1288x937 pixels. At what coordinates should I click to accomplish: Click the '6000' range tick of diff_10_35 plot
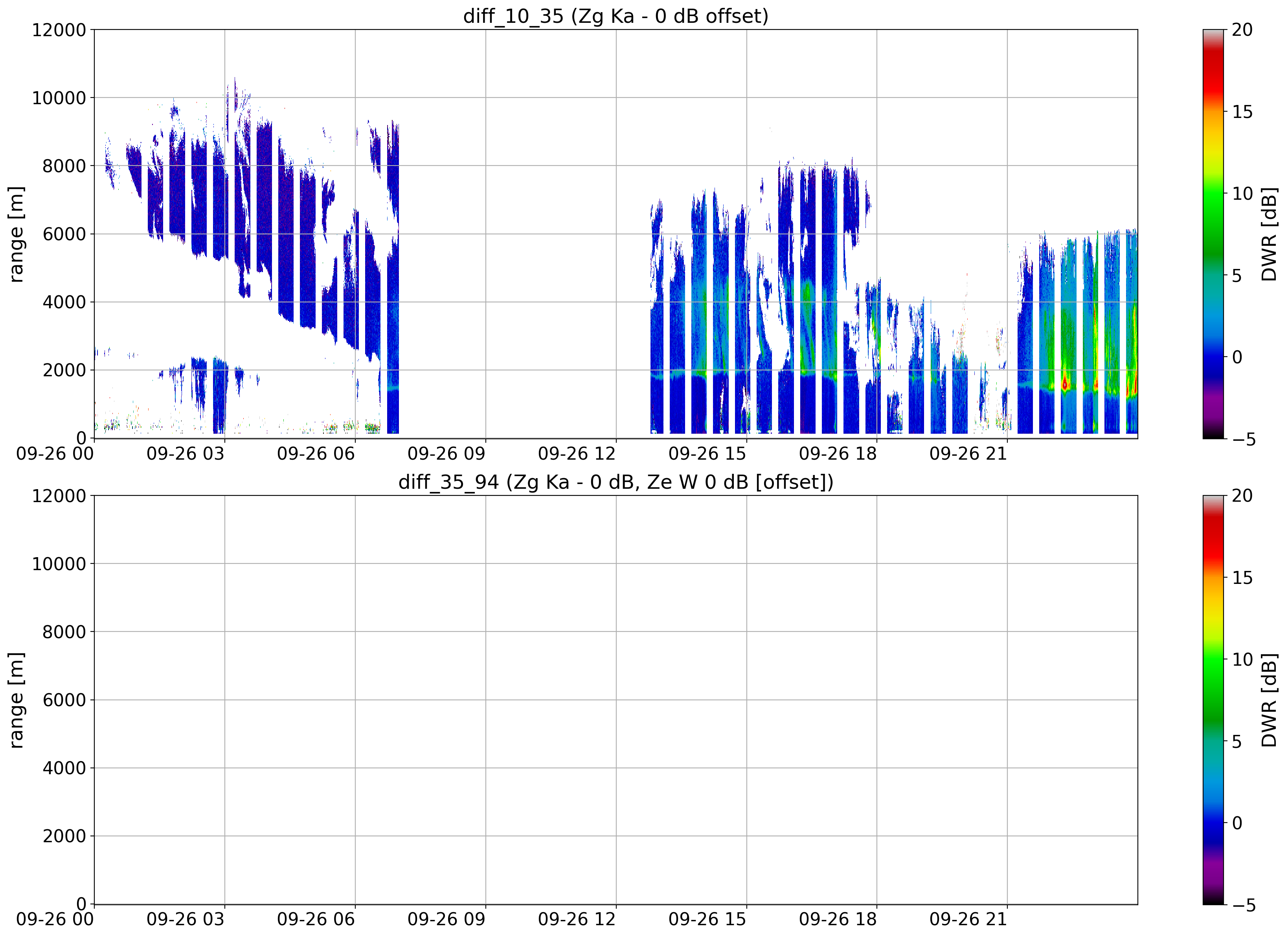click(64, 234)
